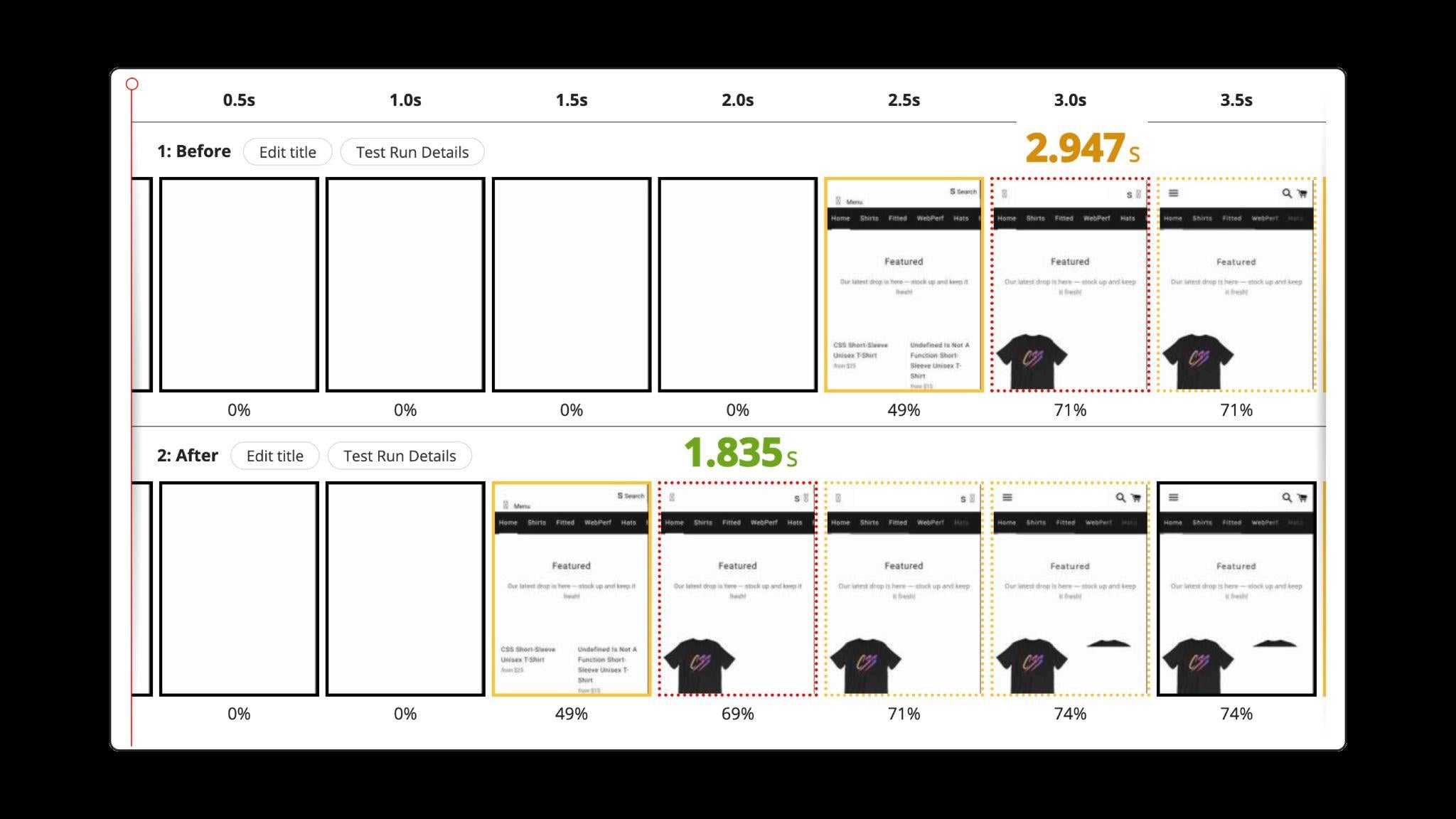This screenshot has width=1456, height=819.
Task: Open Test Run Details for After
Action: click(x=399, y=455)
